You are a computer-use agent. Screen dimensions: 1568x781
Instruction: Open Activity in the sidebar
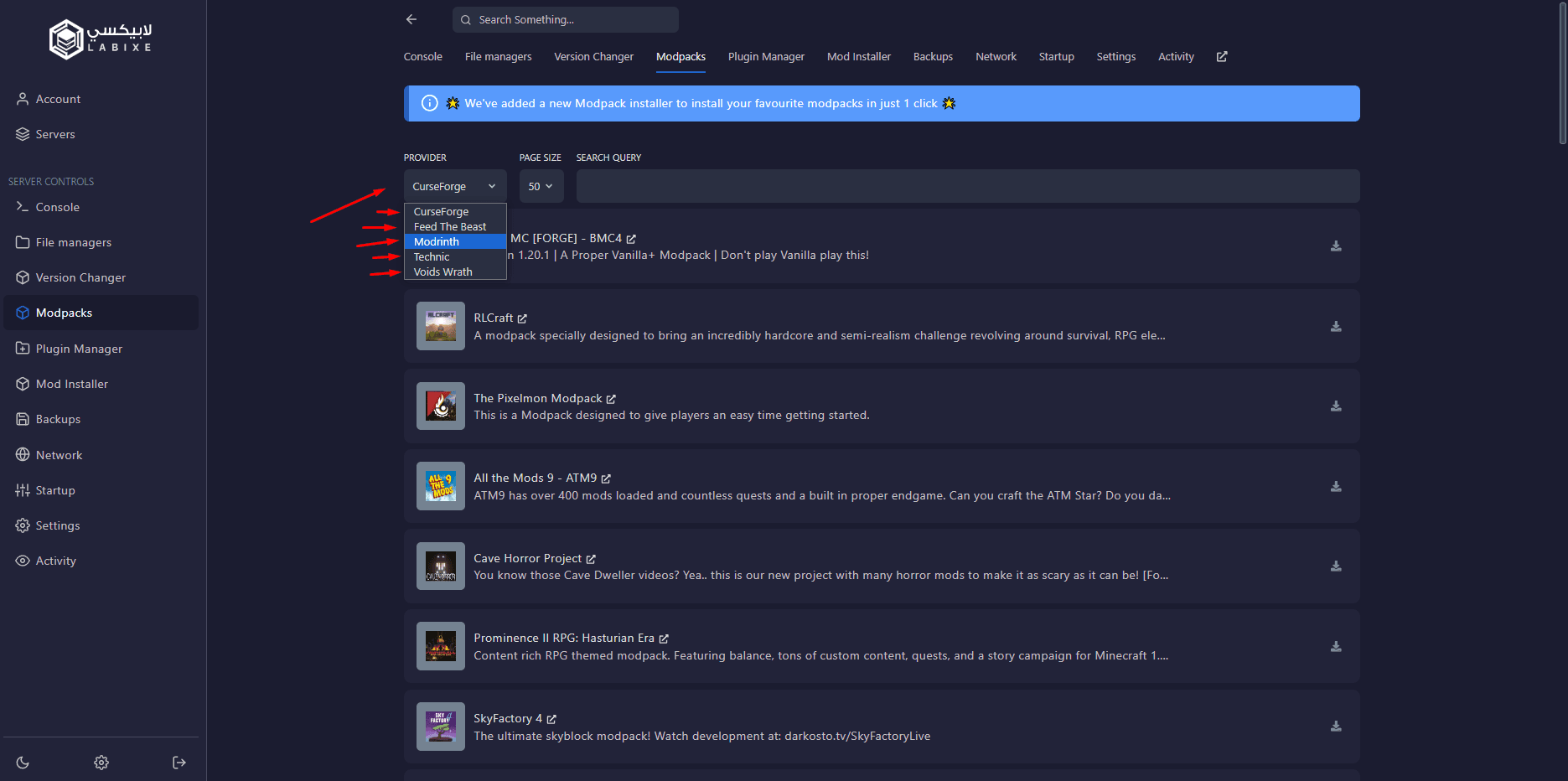[x=101, y=561]
